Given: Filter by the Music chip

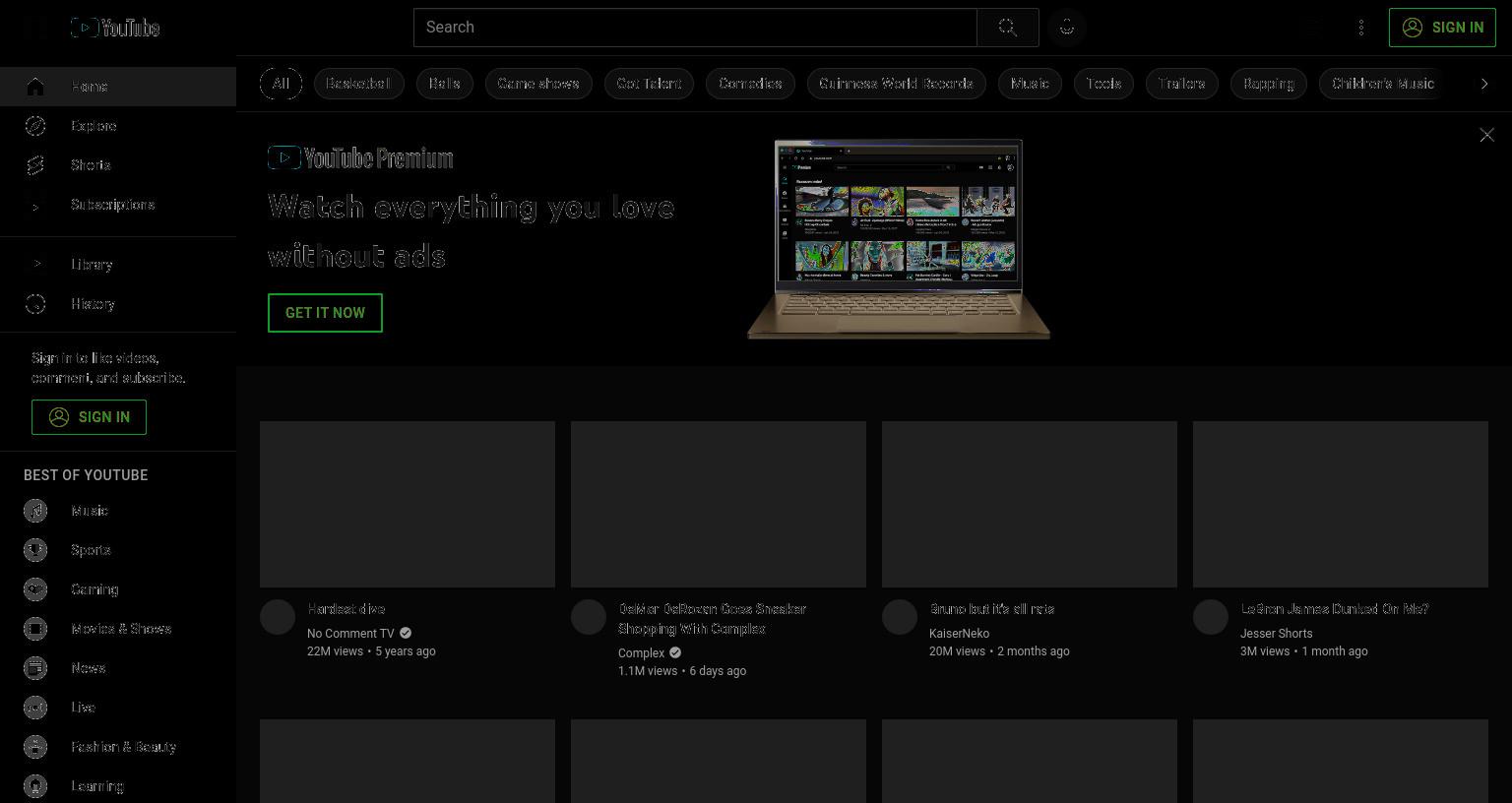Looking at the screenshot, I should pyautogui.click(x=1030, y=84).
